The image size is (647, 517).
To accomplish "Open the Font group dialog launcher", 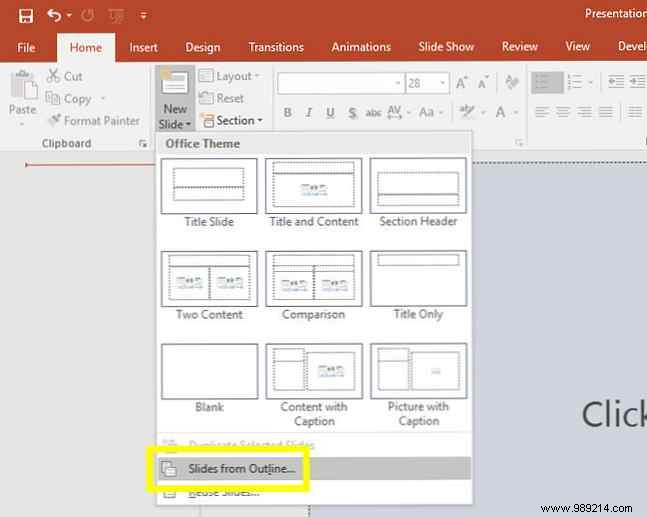I will [x=519, y=143].
